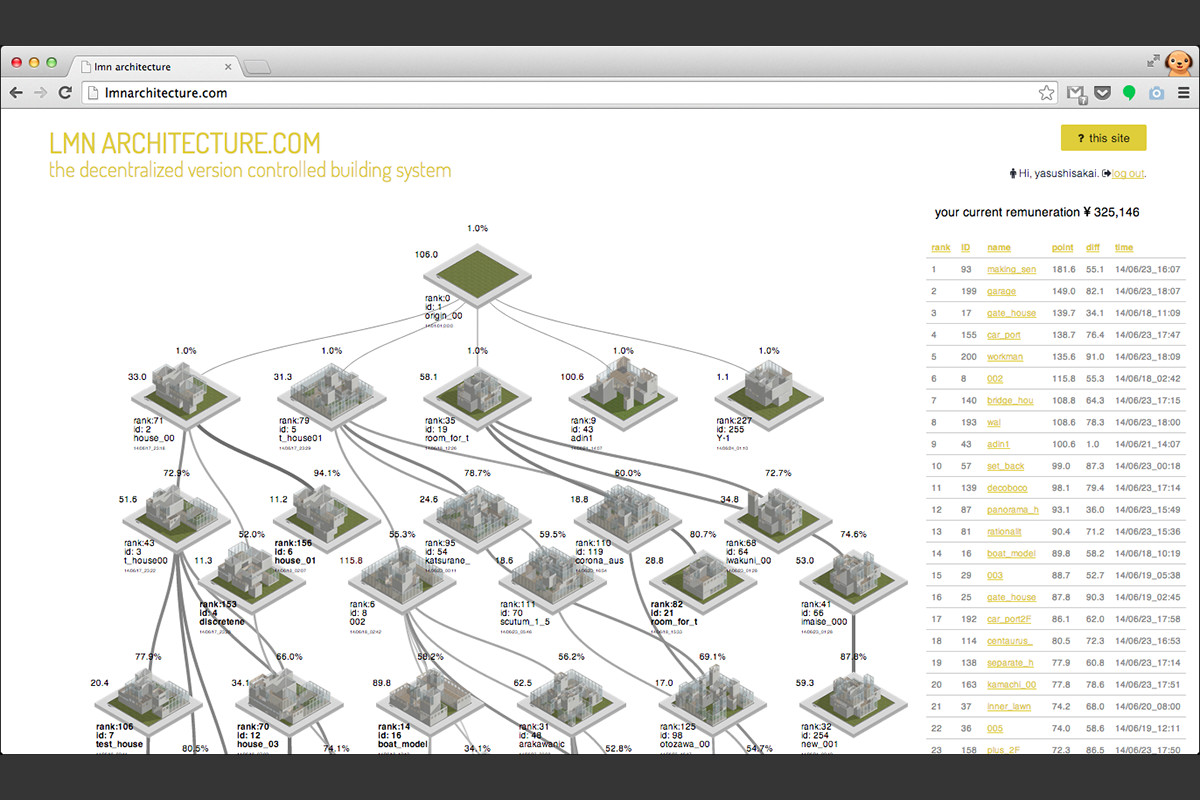Viewport: 1200px width, 800px height.
Task: Enter fullscreen with the window arrows icon
Action: click(1153, 60)
